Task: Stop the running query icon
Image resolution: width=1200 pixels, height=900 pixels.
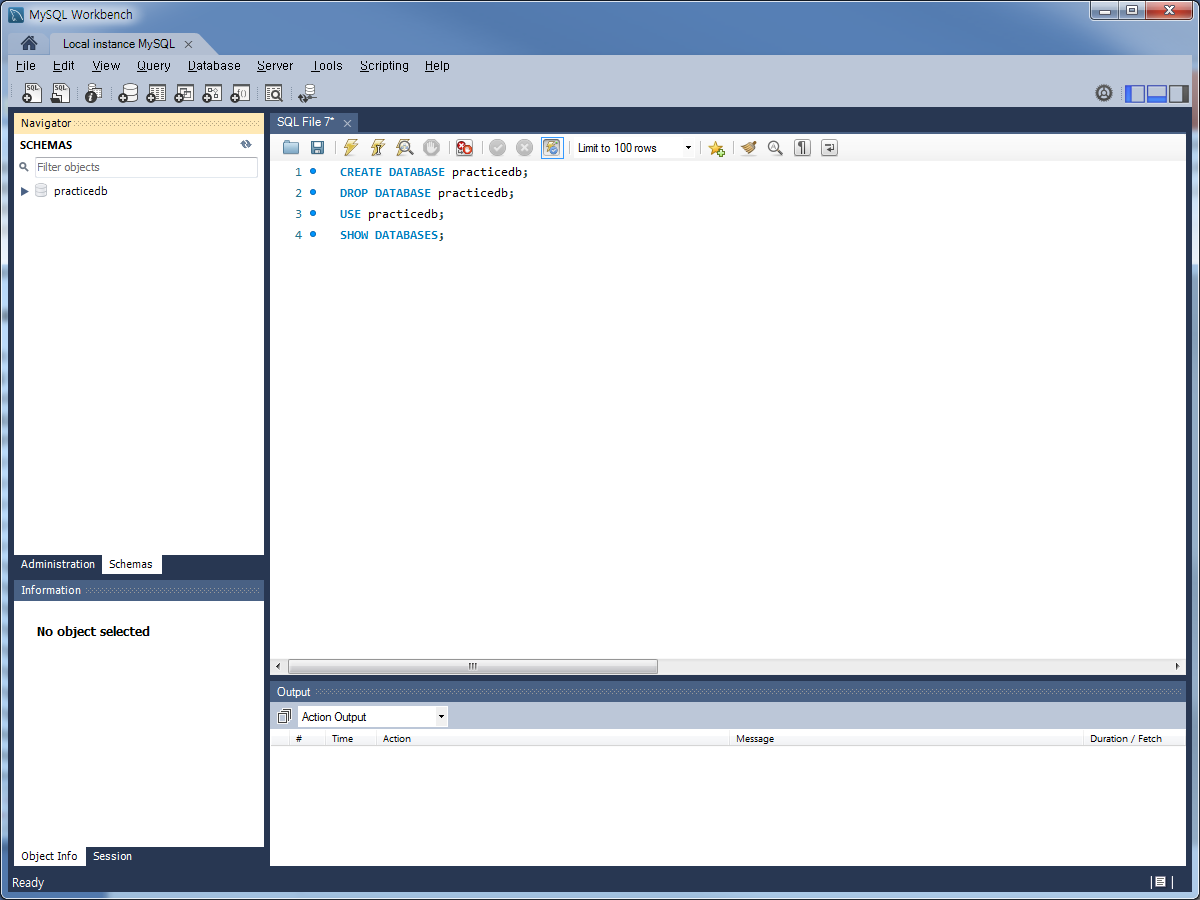Action: [431, 148]
